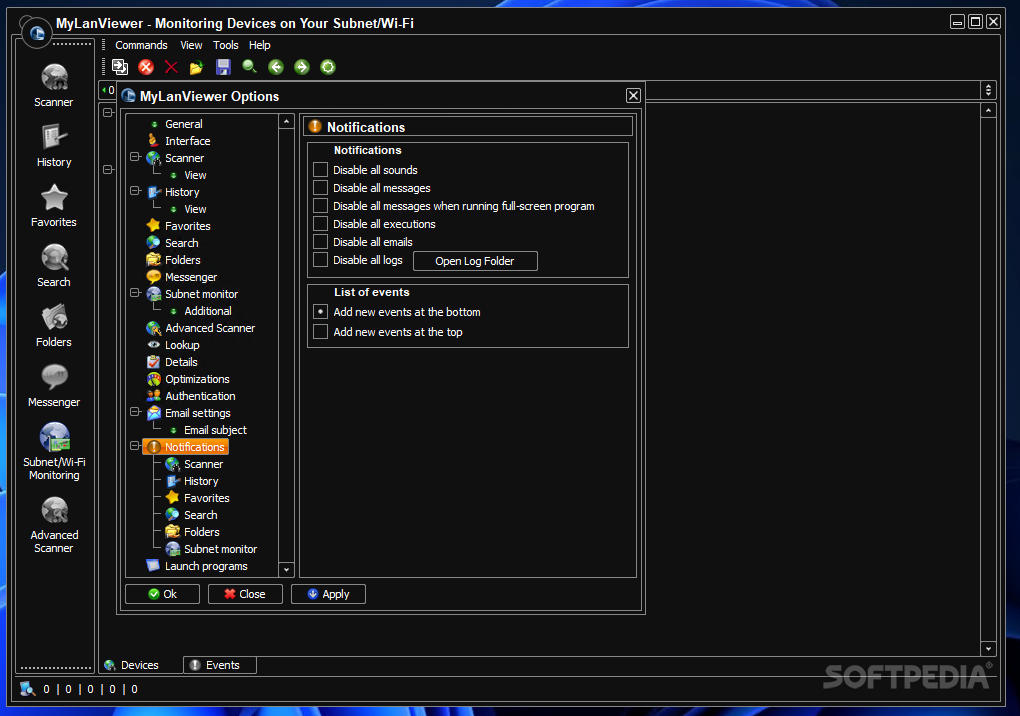
Task: Close the MyLanViewer Options dialog with X
Action: (x=633, y=96)
